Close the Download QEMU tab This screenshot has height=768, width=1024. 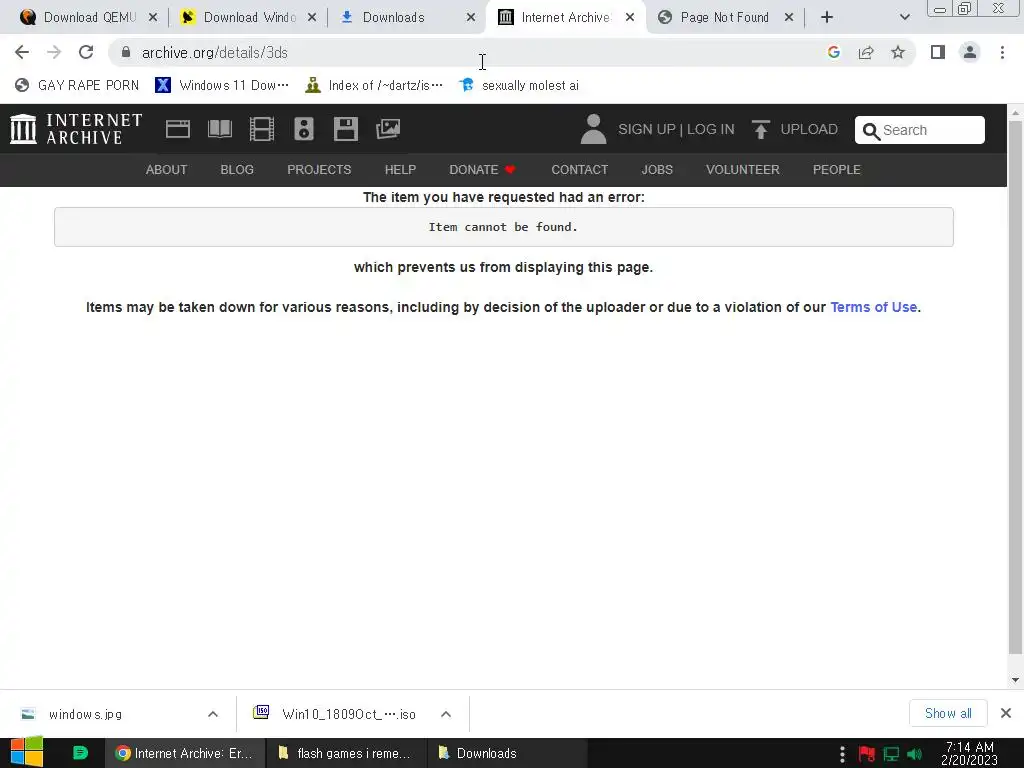tap(153, 18)
